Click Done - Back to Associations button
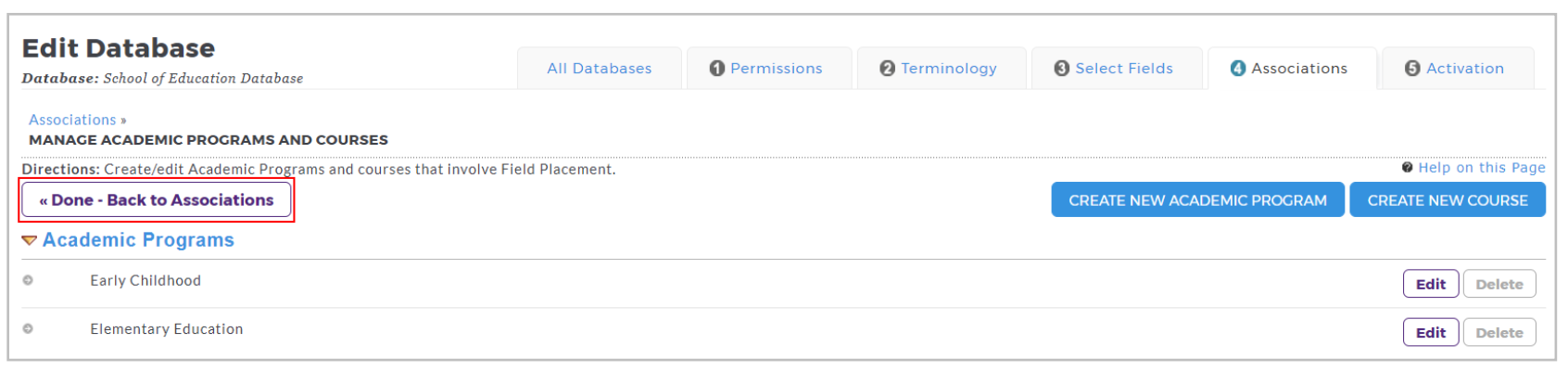The height and width of the screenshot is (371, 1568). tap(157, 200)
